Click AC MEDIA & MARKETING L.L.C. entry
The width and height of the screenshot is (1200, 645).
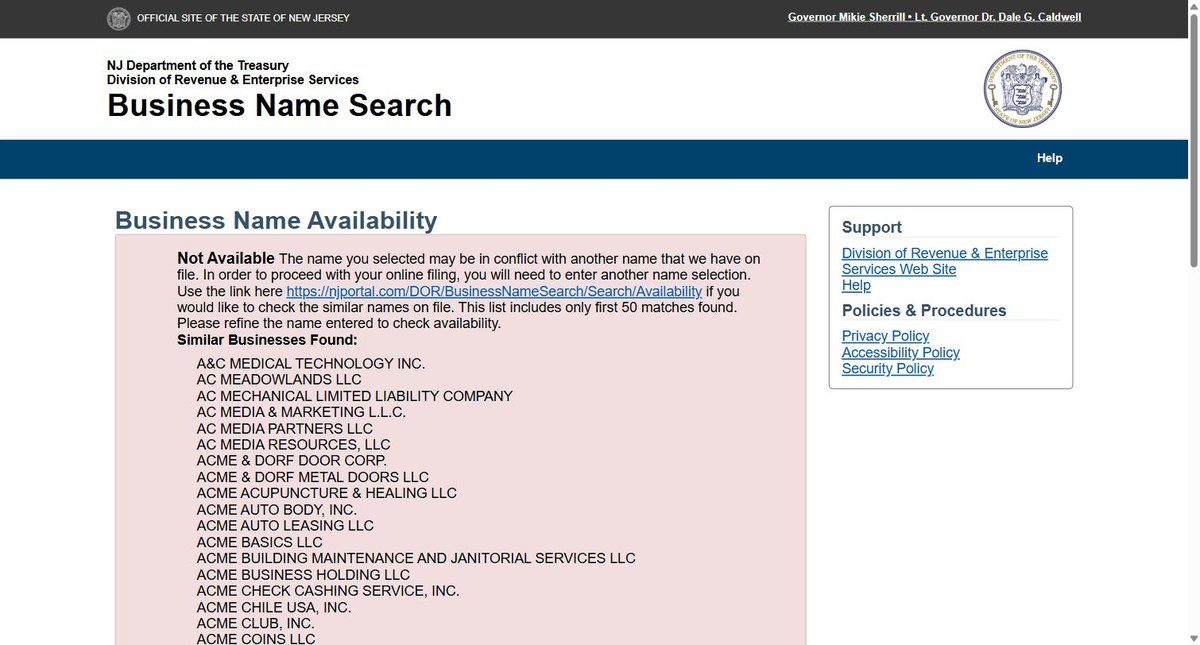[x=301, y=412]
